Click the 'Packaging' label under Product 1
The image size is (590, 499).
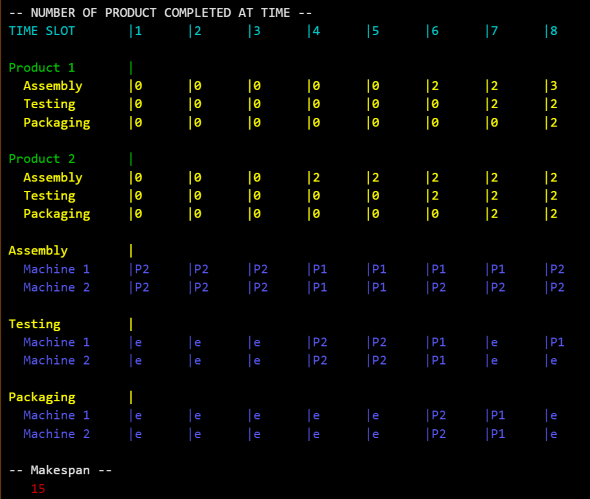tap(57, 123)
